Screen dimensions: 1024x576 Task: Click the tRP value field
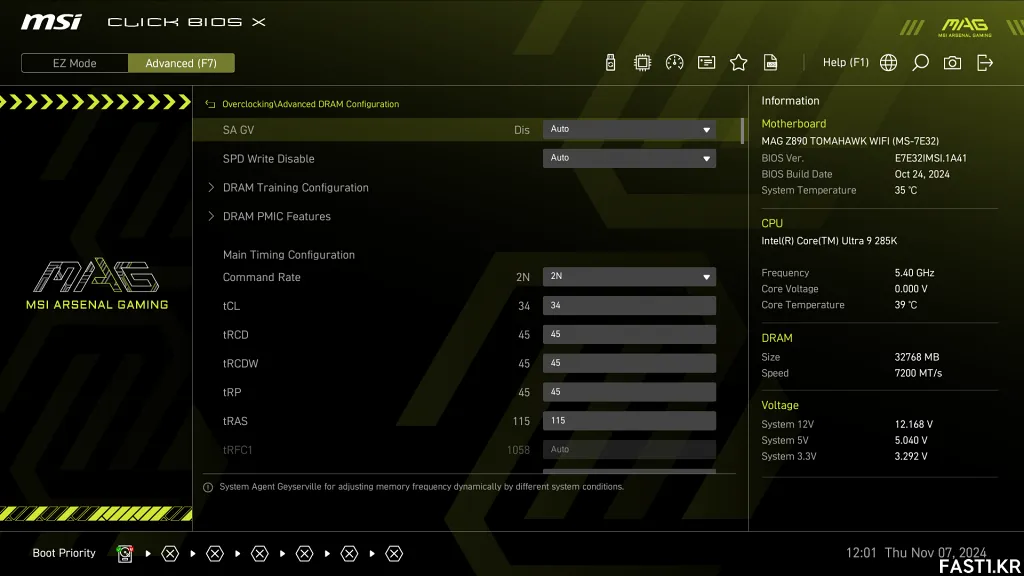[x=629, y=392]
